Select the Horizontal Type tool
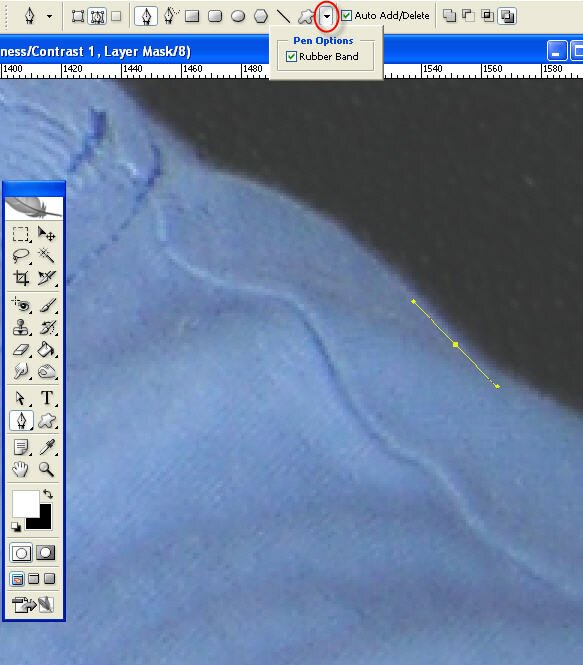Screen dimensions: 583x665 [x=46, y=398]
